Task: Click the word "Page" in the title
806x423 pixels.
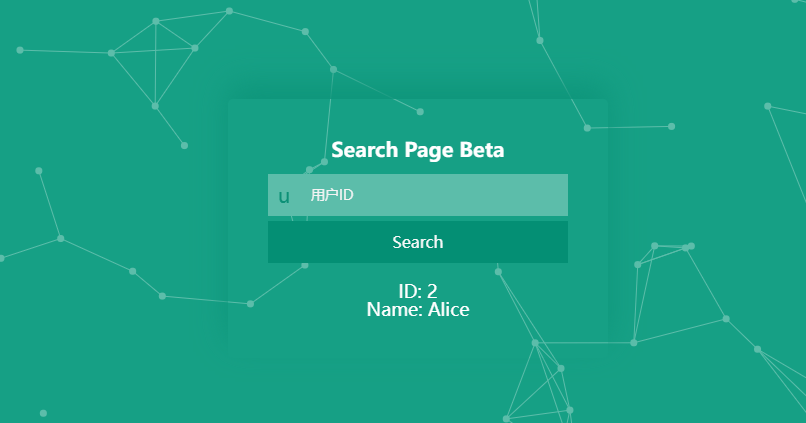Action: (x=429, y=150)
